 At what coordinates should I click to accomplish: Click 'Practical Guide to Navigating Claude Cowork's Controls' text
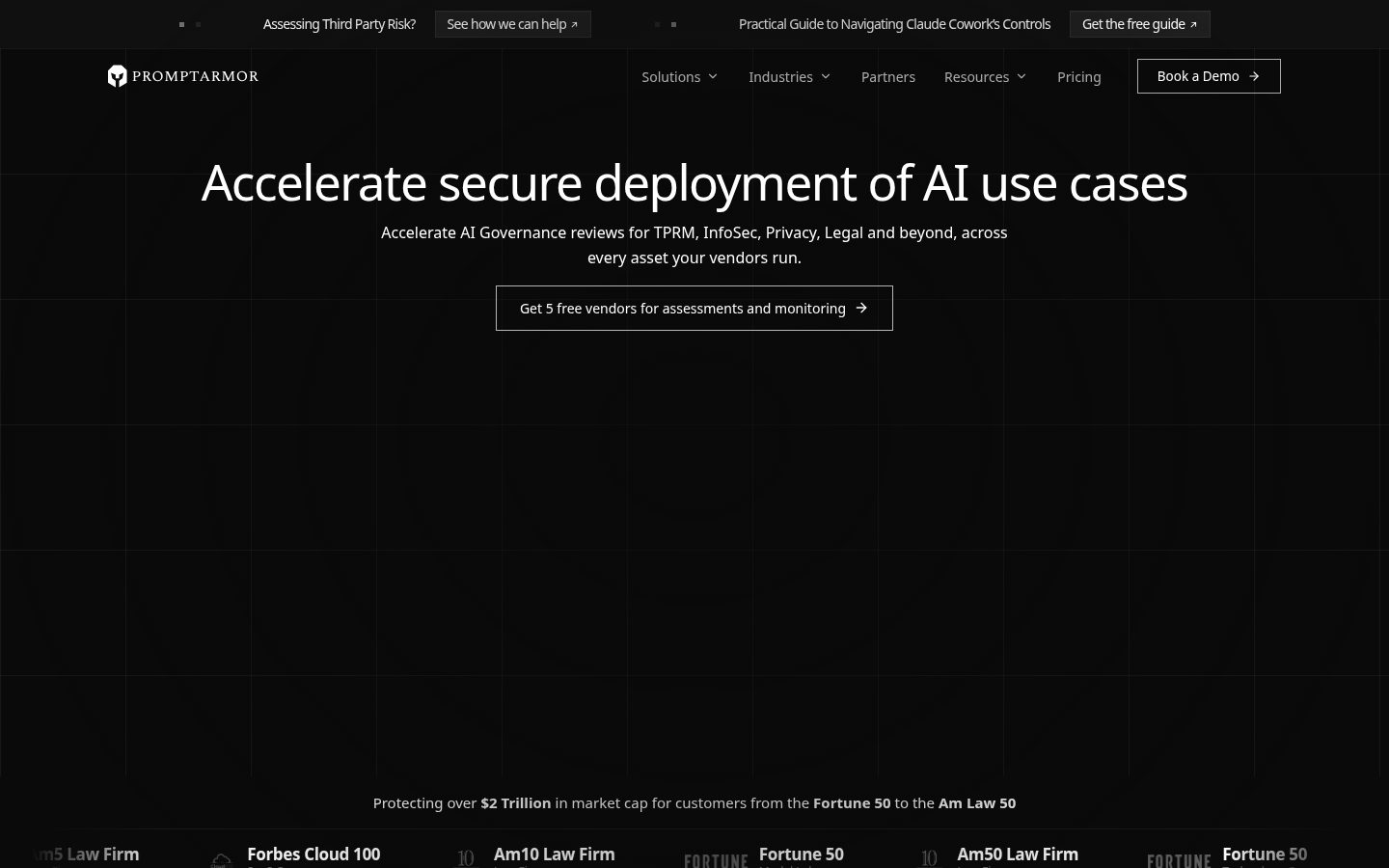pos(894,24)
